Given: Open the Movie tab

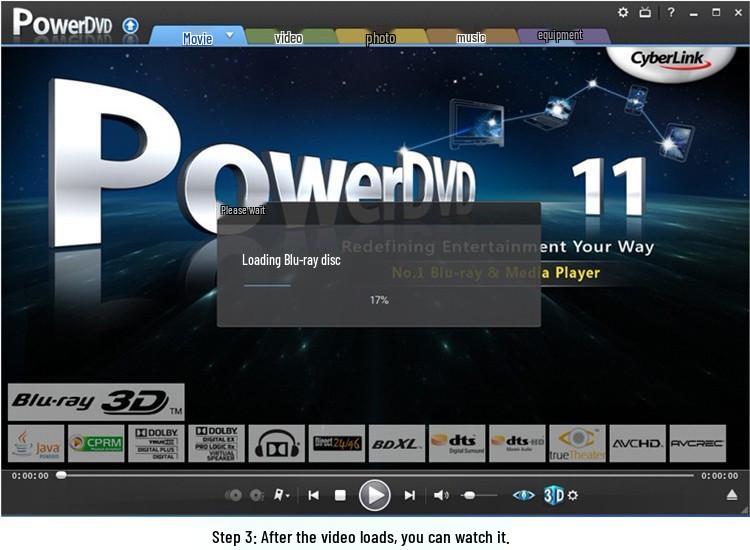Looking at the screenshot, I should tap(197, 38).
